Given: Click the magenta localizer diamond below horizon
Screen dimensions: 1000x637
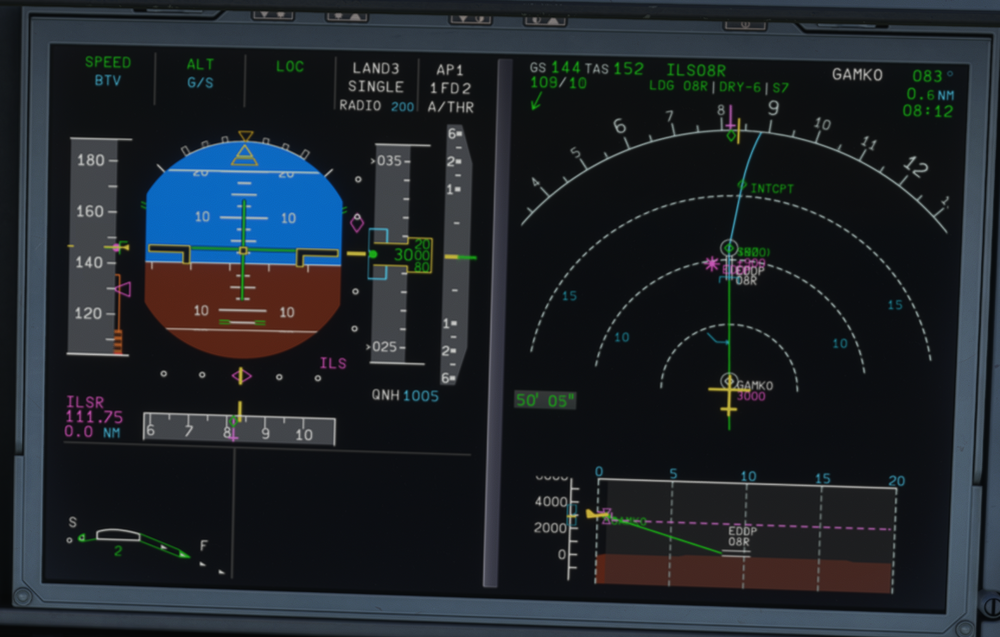Looking at the screenshot, I should pos(241,376).
